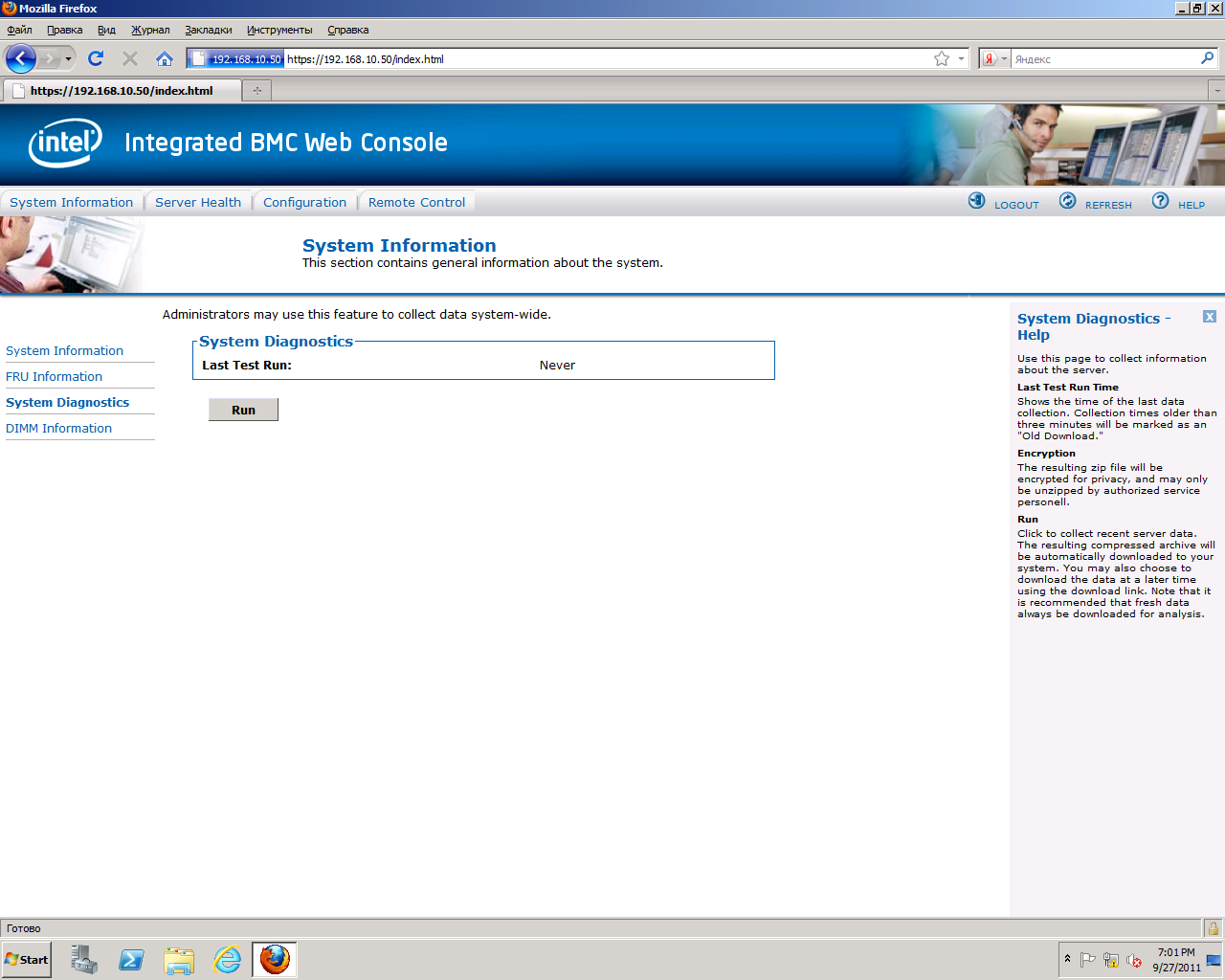Open Internet Explorer from the taskbar

(x=227, y=959)
